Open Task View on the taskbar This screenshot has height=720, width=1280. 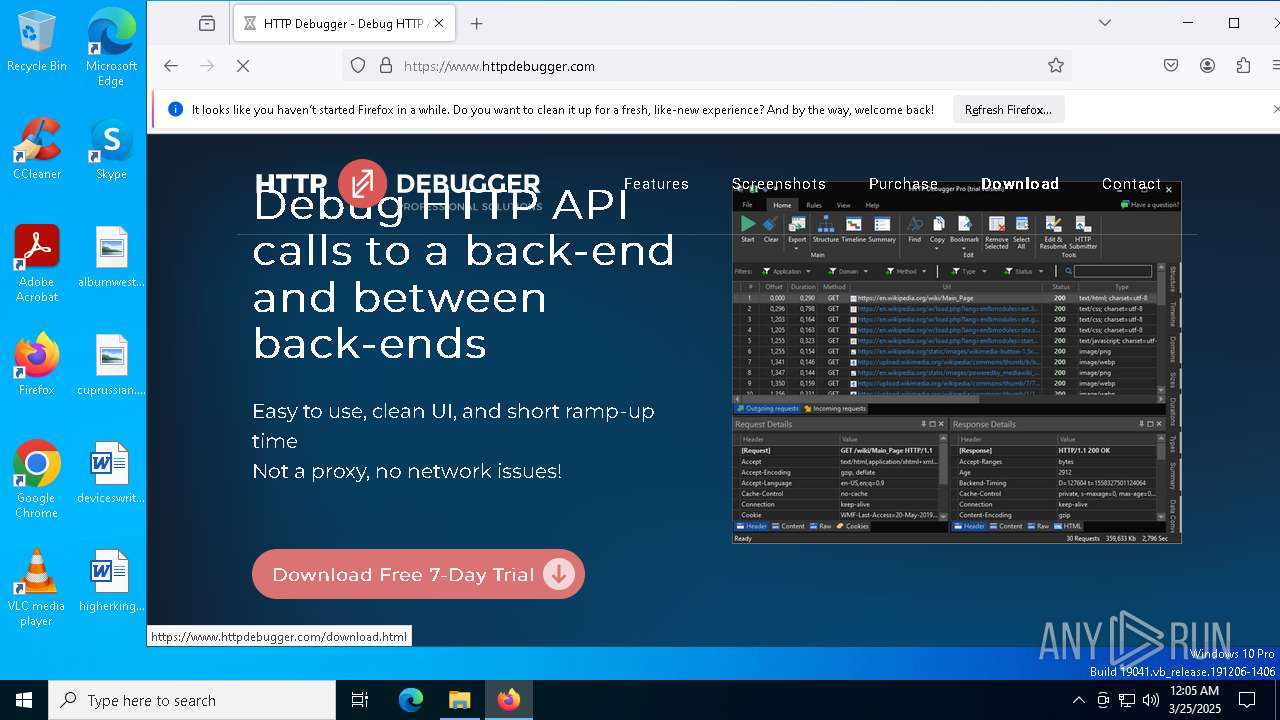(360, 700)
